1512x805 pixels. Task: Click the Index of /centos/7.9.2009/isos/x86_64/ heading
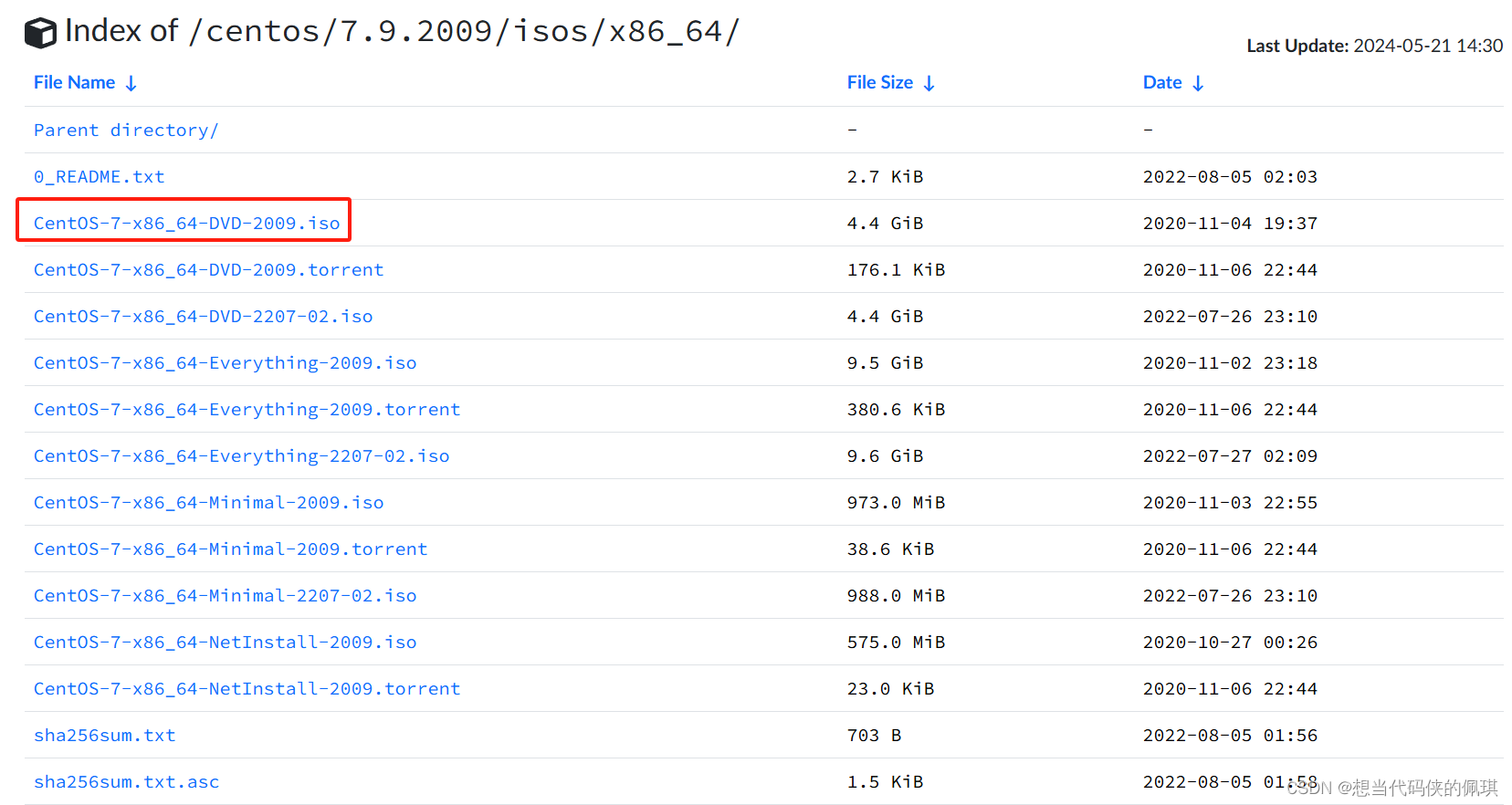pyautogui.click(x=402, y=32)
